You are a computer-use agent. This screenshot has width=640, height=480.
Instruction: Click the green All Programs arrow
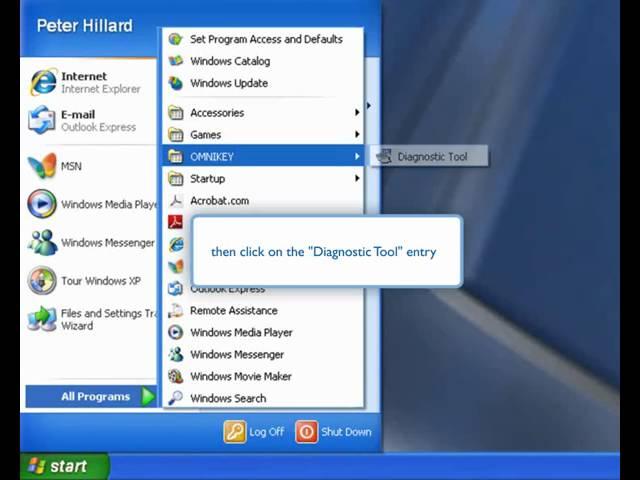click(x=148, y=397)
